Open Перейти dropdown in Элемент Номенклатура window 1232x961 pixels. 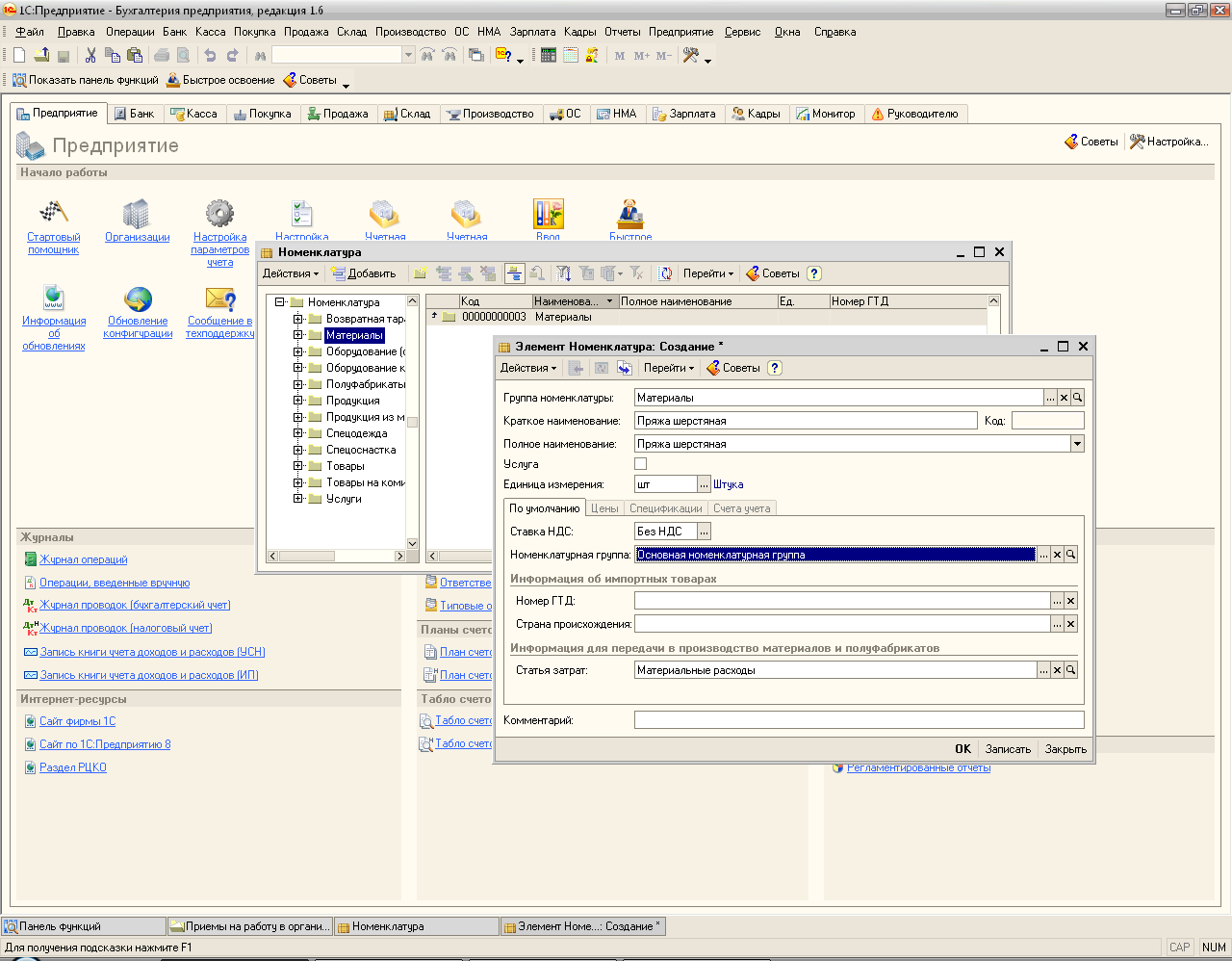669,368
